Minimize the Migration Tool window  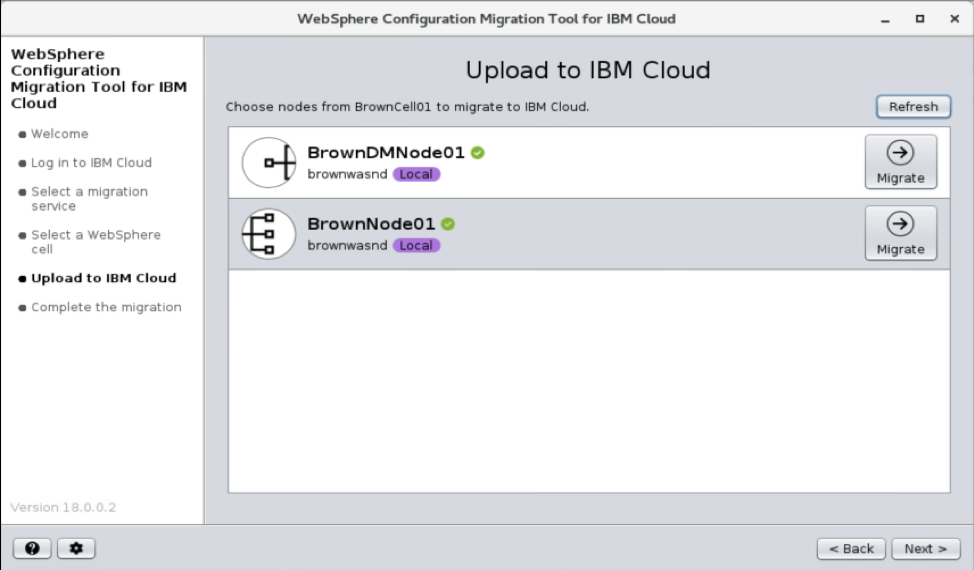(x=885, y=19)
